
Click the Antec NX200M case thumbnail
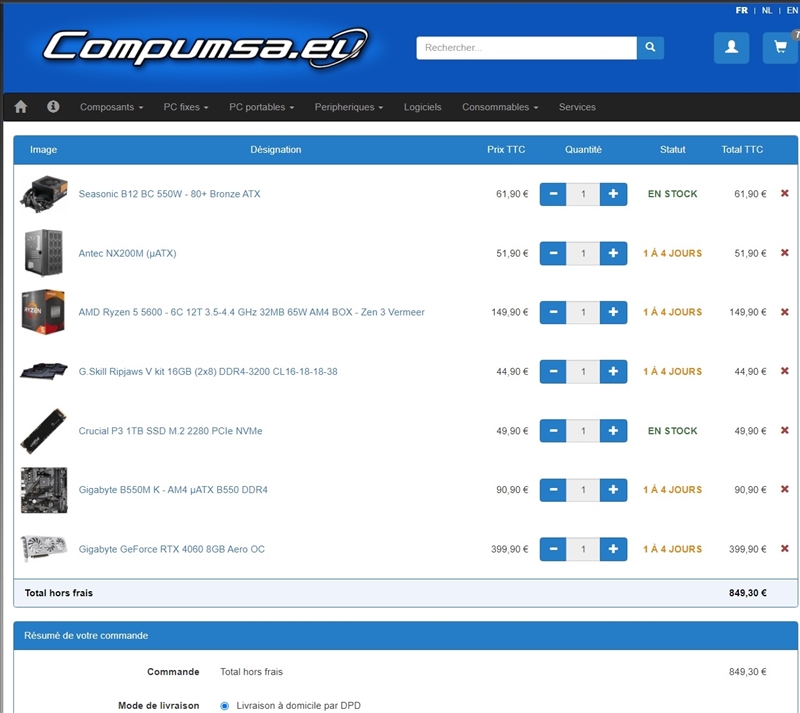tap(44, 253)
